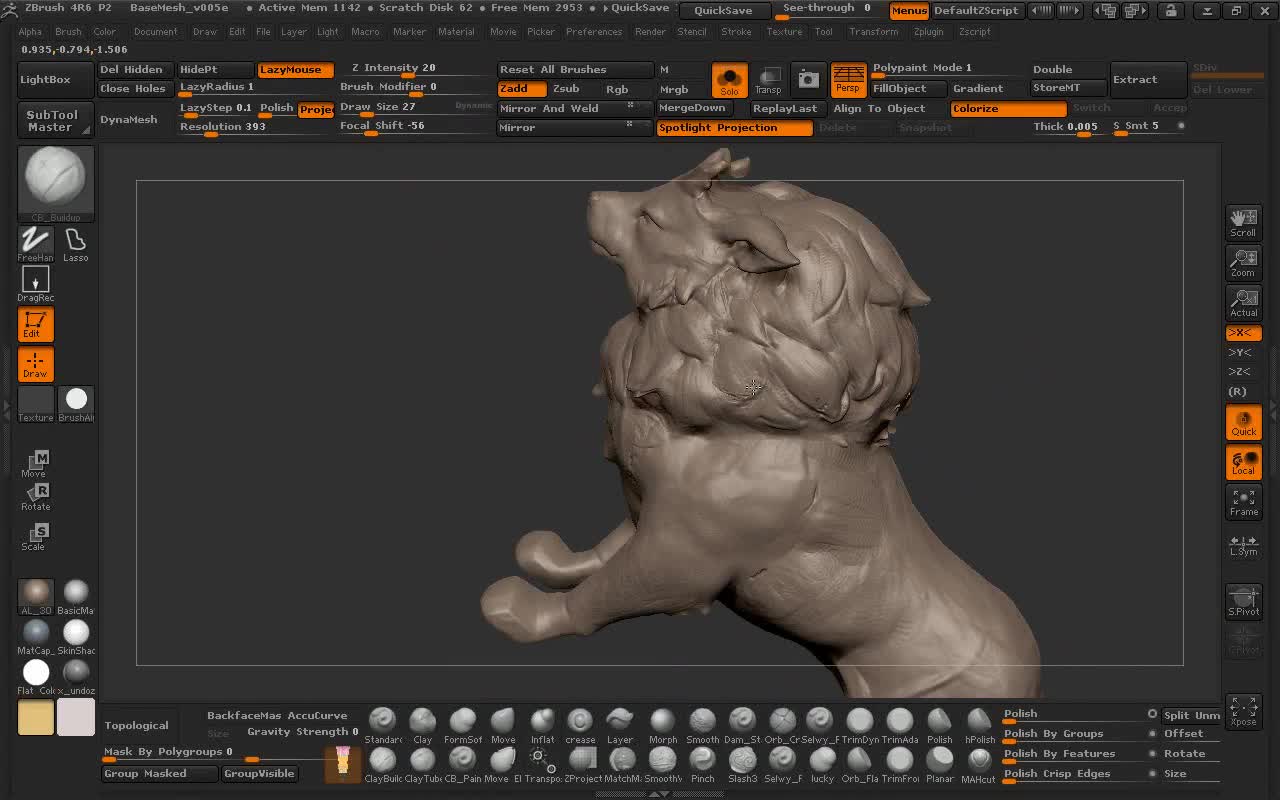
Task: Adjust the Z Intensity slider
Action: (x=414, y=69)
